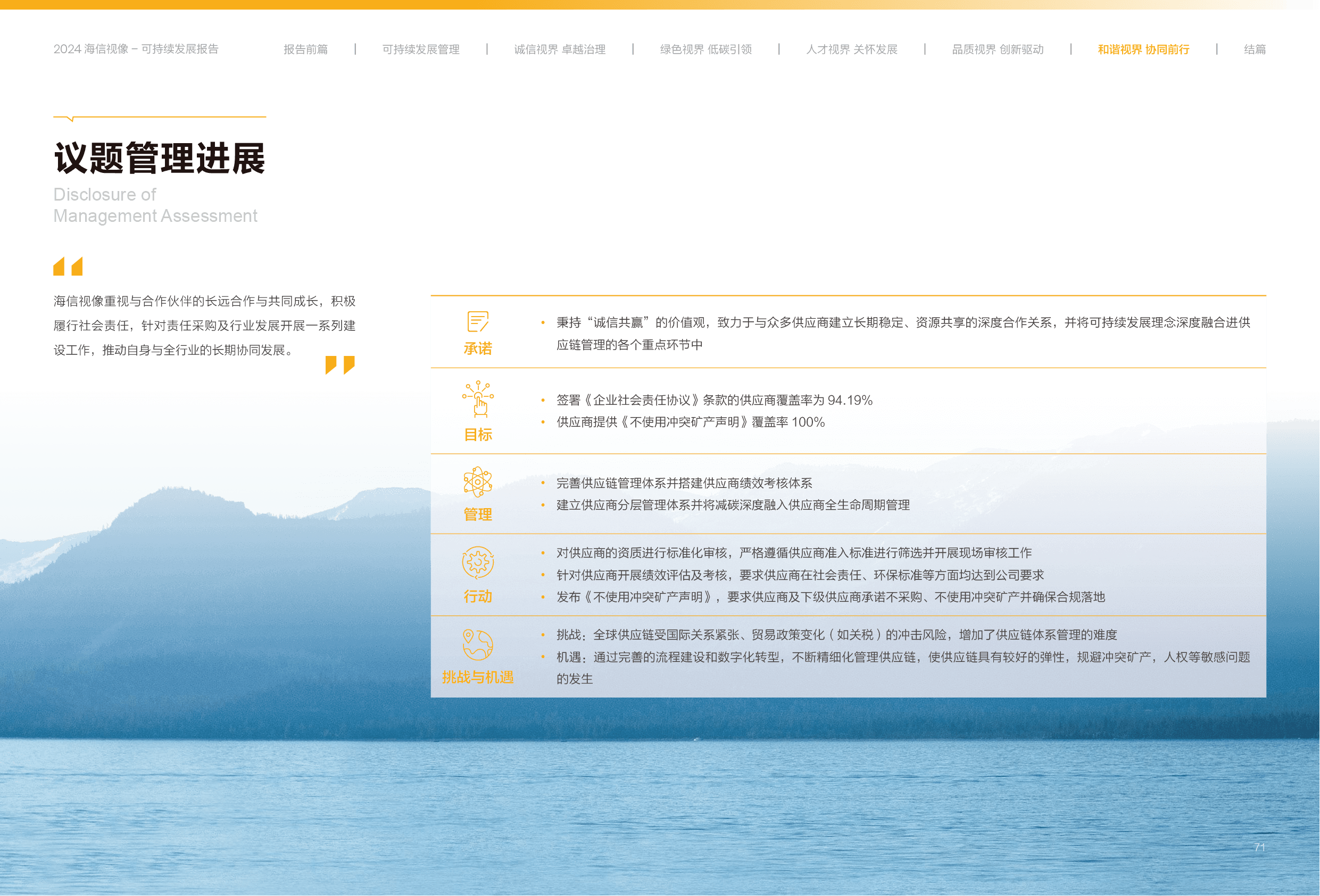
Task: Click the 挑战与机遇 orange label
Action: [x=478, y=677]
